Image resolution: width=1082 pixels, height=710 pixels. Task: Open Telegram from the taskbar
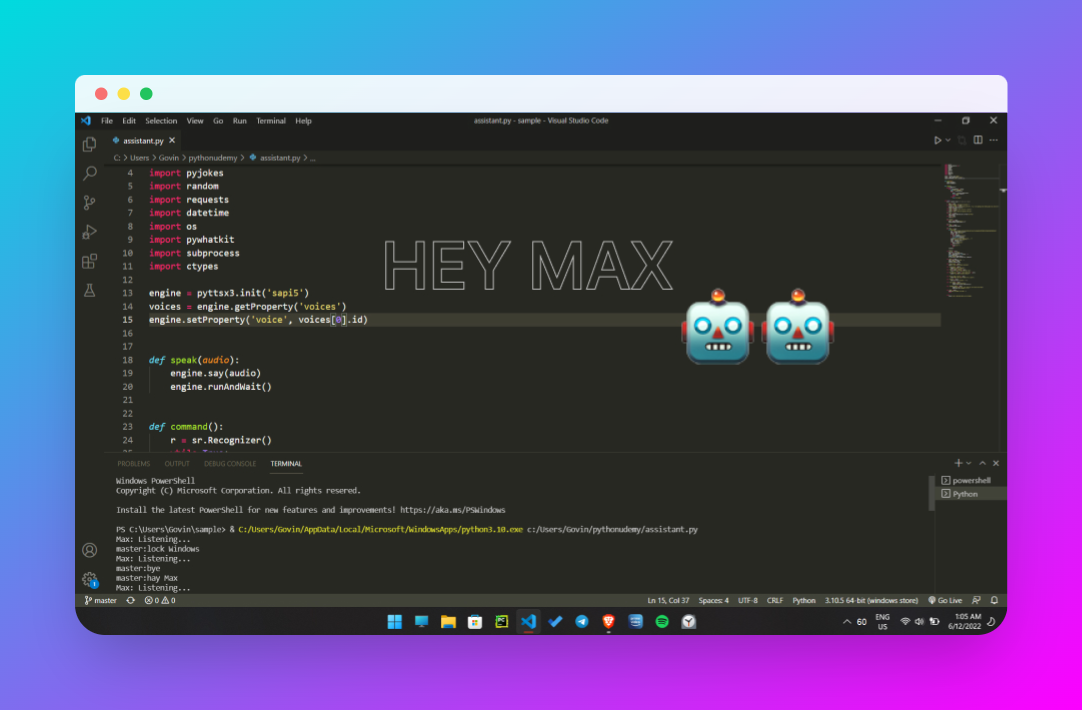click(x=582, y=622)
